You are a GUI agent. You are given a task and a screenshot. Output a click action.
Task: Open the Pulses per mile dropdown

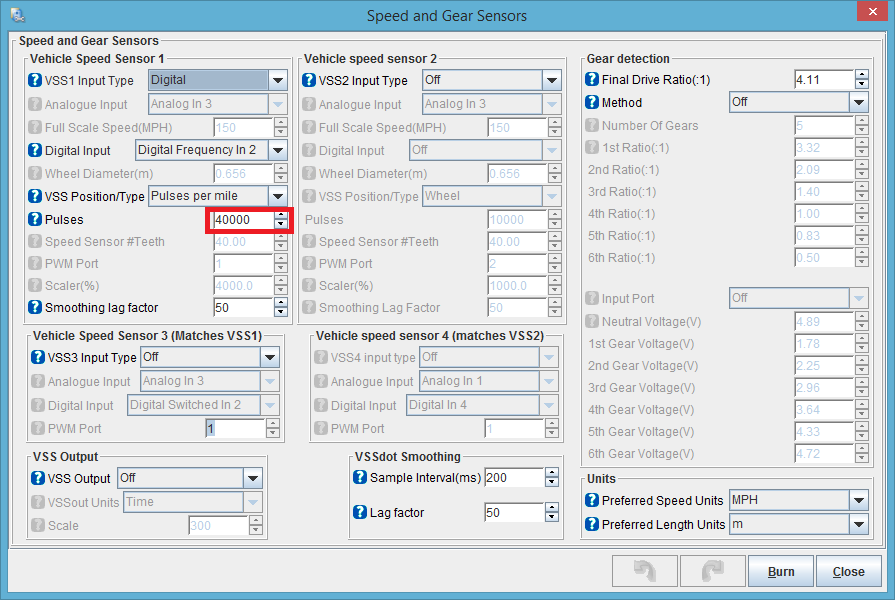pos(278,196)
